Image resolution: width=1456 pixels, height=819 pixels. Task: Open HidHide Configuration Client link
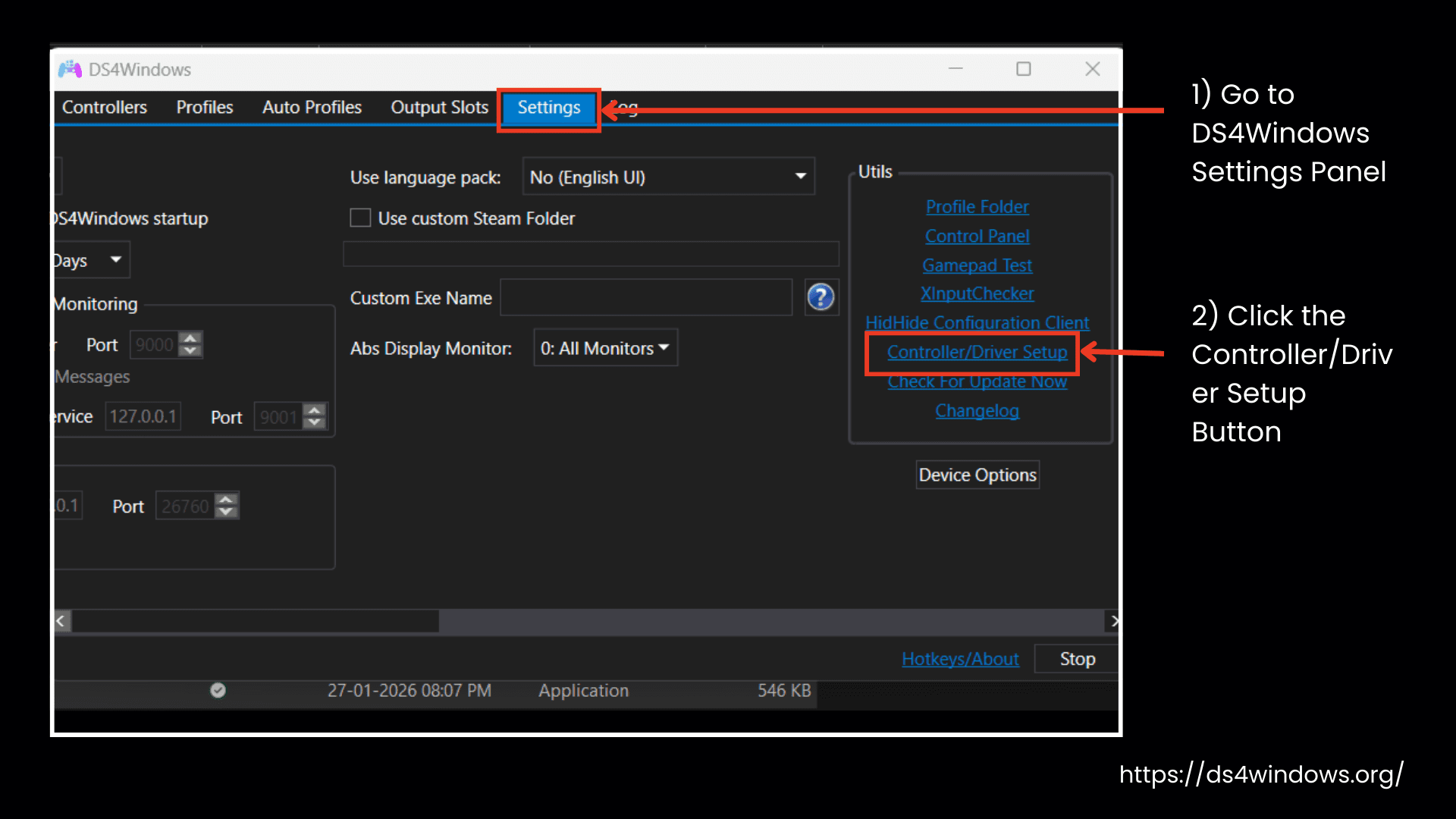click(x=977, y=322)
